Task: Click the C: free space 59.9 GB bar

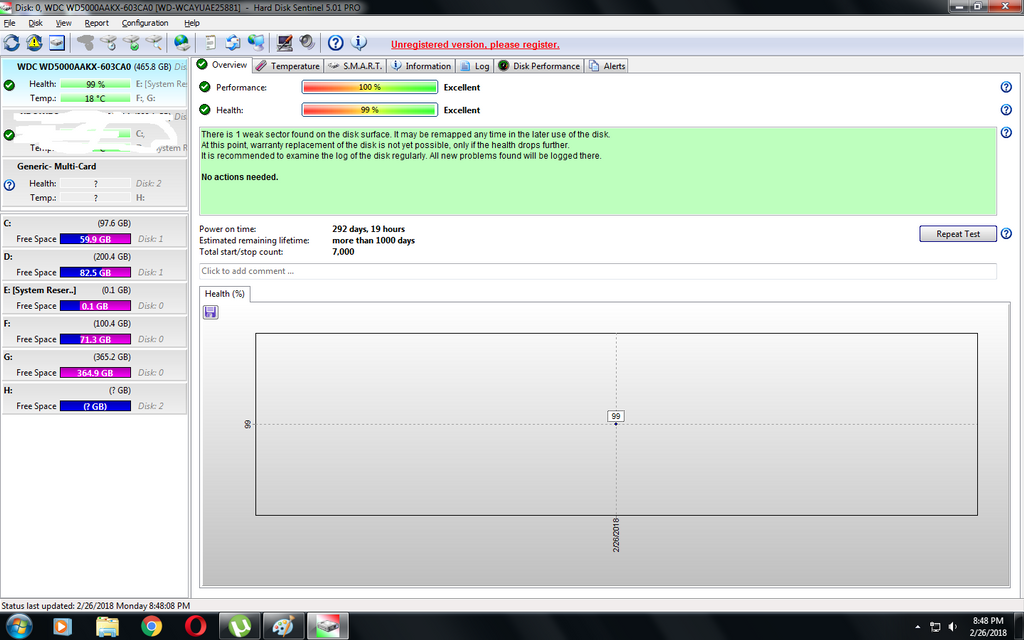Action: pyautogui.click(x=95, y=239)
